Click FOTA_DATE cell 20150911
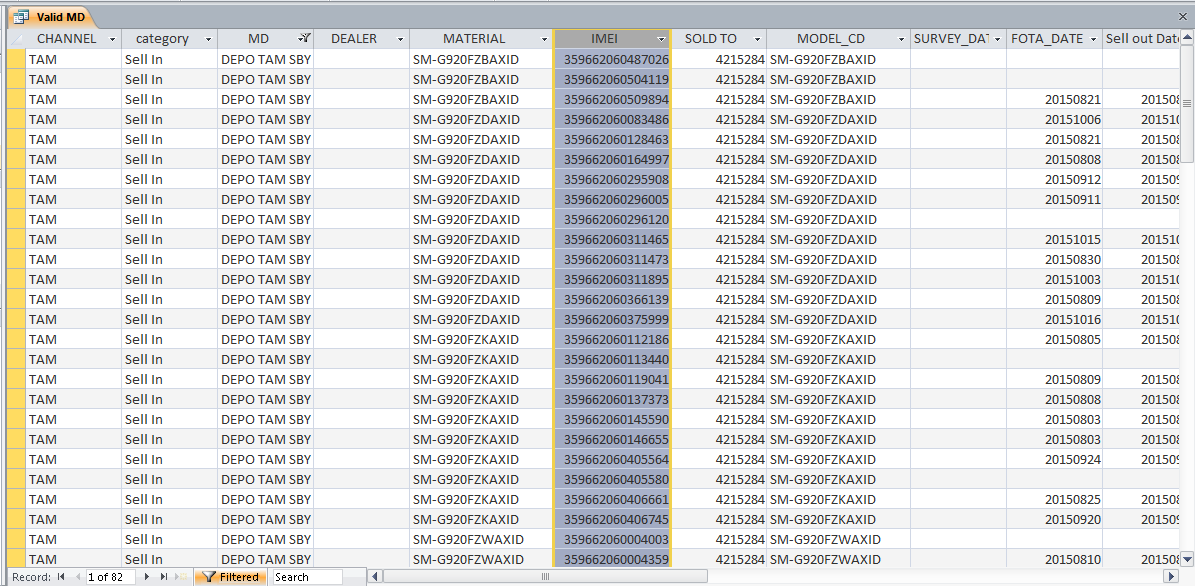 click(x=1055, y=199)
